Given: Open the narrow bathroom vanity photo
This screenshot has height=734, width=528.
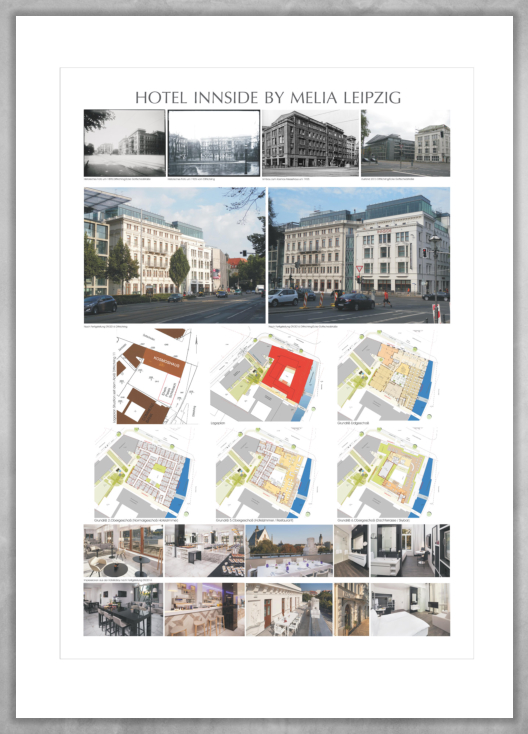Looking at the screenshot, I should point(352,550).
